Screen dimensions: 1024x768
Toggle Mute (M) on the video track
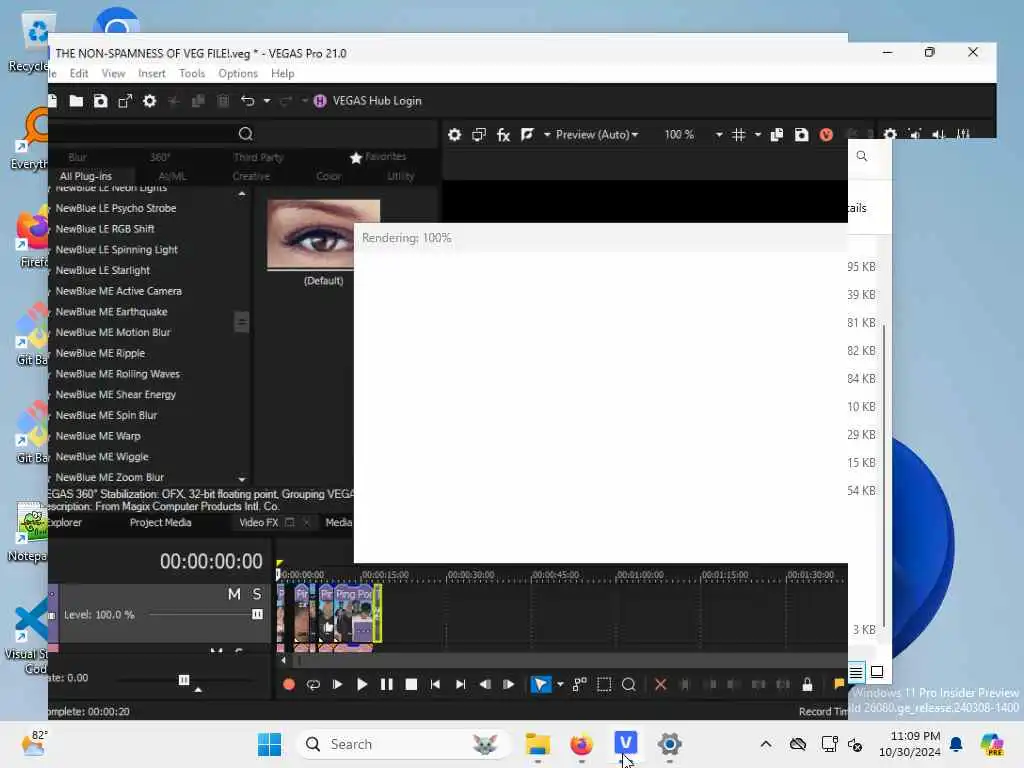pyautogui.click(x=234, y=594)
